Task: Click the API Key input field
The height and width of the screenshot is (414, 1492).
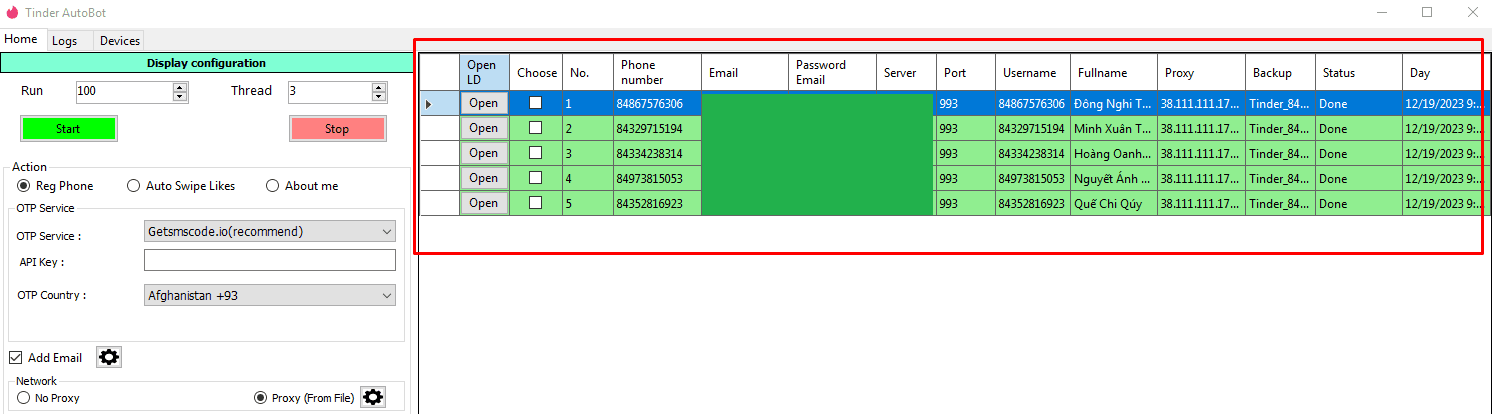Action: click(x=270, y=261)
